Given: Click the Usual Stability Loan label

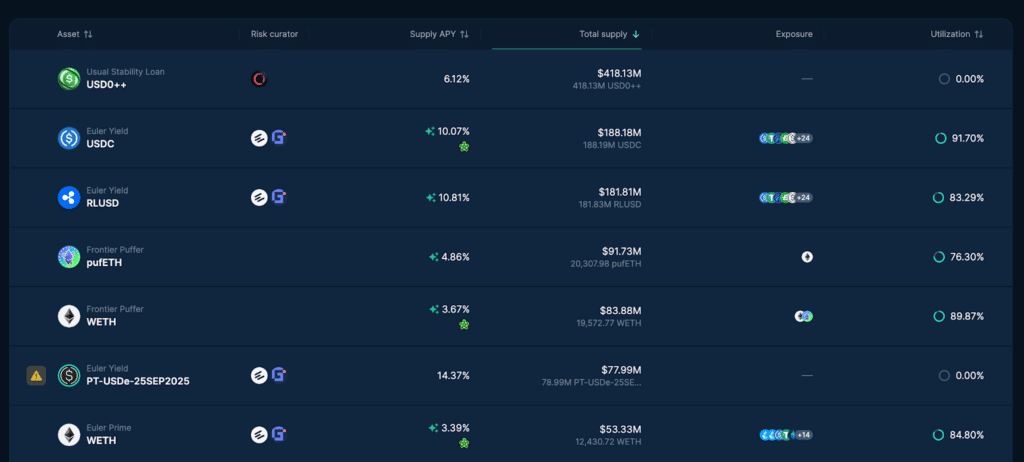Looking at the screenshot, I should pyautogui.click(x=125, y=72).
